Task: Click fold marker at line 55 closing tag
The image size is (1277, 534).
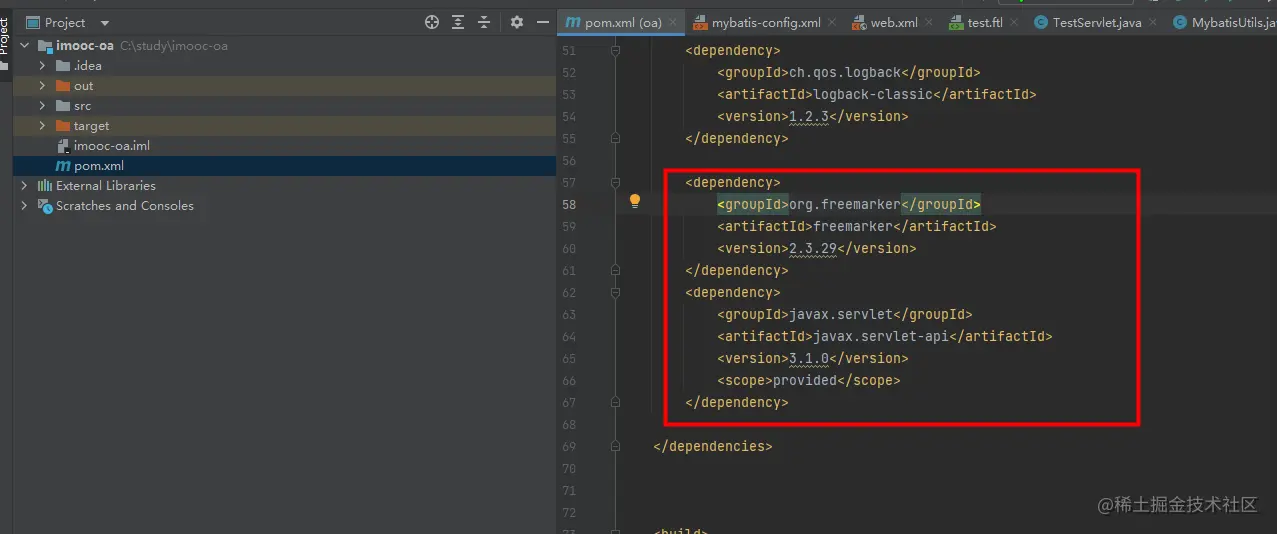Action: [x=616, y=139]
